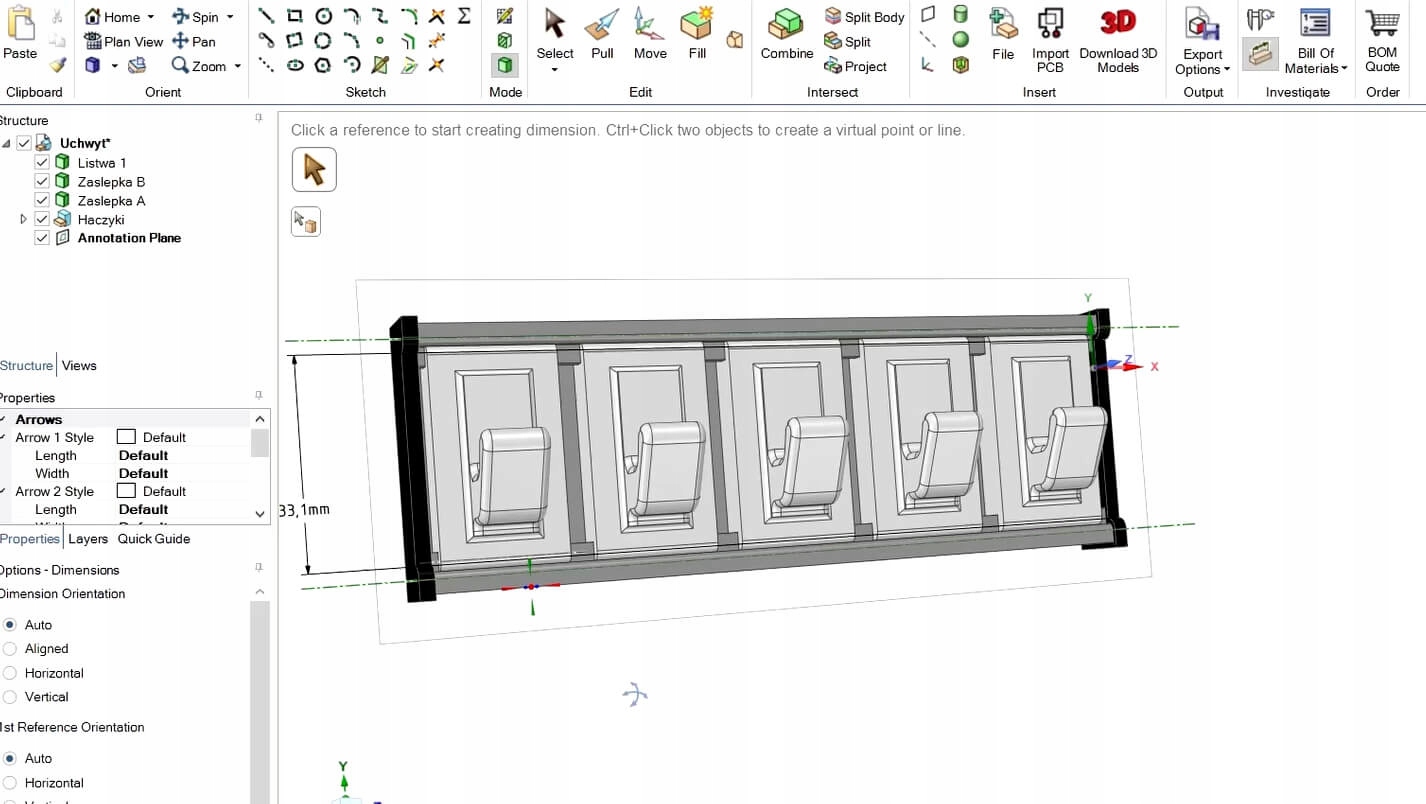Activate the Fill tool

[x=697, y=34]
